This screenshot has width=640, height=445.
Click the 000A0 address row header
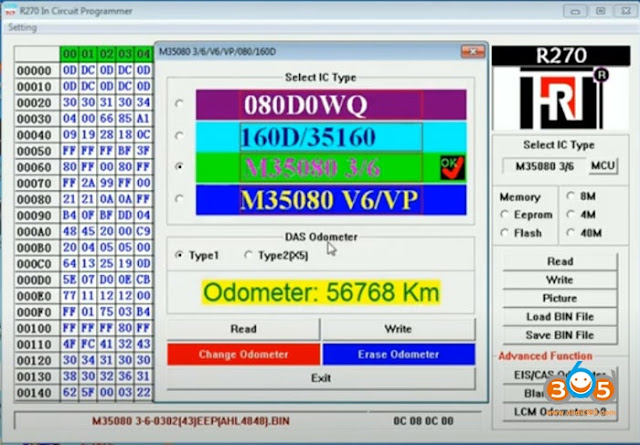pos(37,231)
